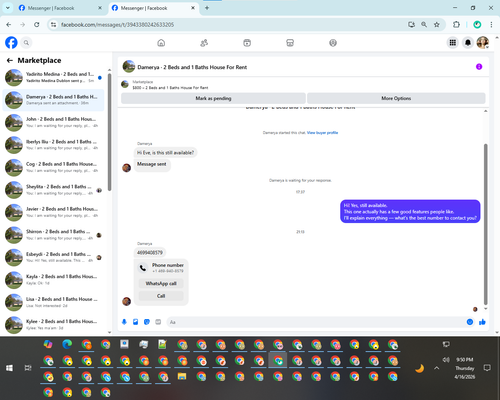
Task: Open Yadirito Medina conversation
Action: click(53, 77)
